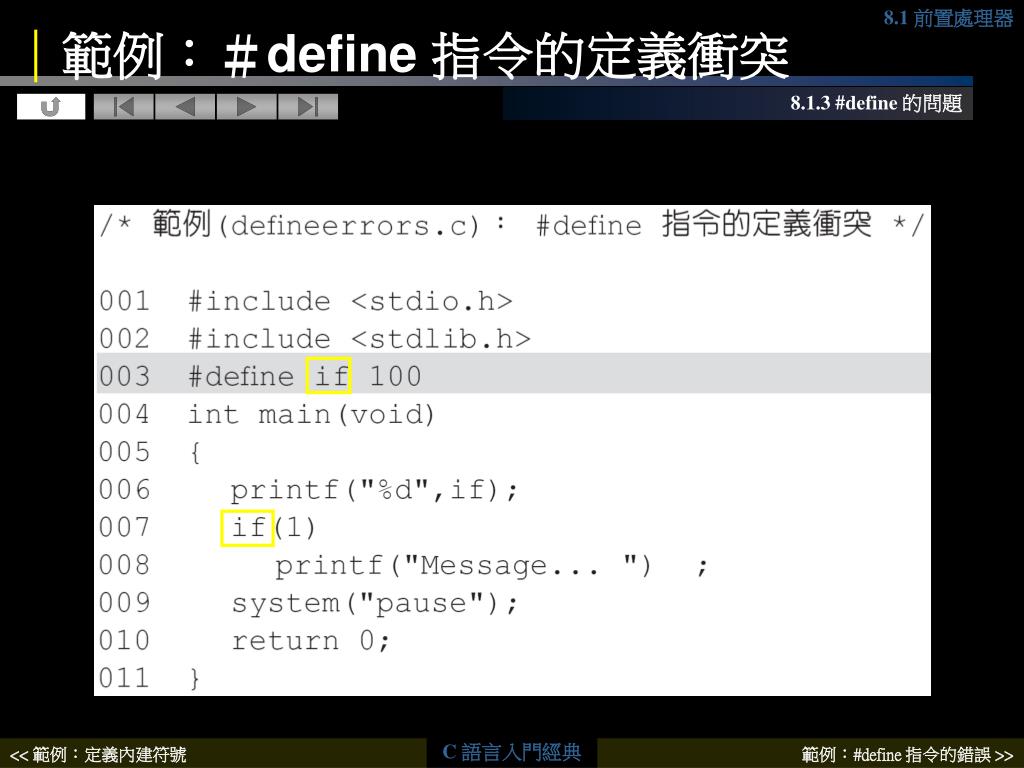Click the 8.1.3 #define 的問題 section label

point(876,103)
